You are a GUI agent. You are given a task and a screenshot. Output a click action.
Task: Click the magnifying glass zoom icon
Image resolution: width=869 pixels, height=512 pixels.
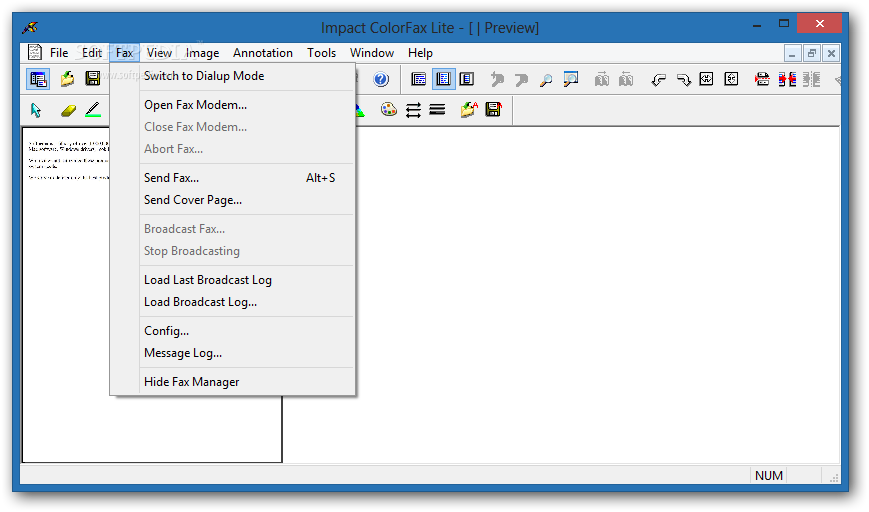pos(546,80)
